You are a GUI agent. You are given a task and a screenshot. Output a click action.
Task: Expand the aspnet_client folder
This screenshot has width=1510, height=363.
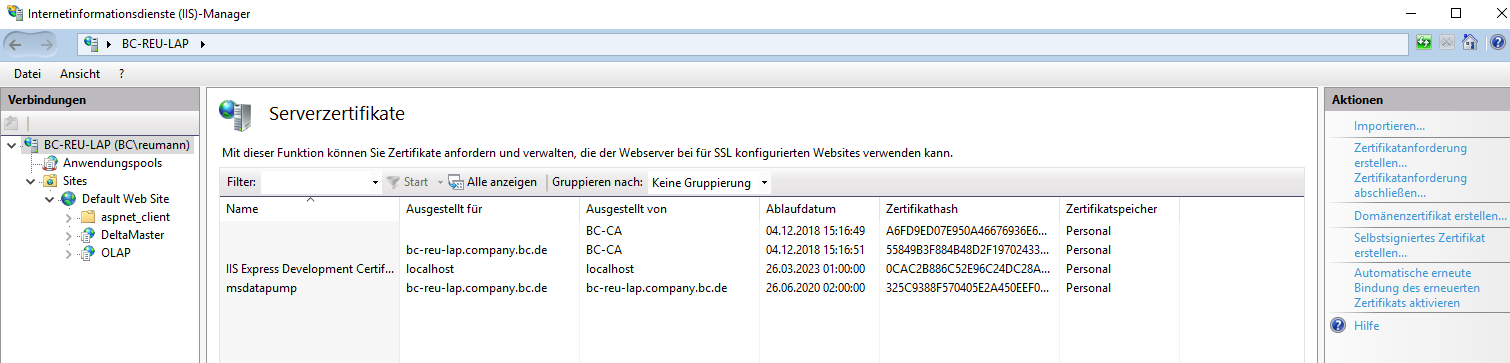[x=68, y=217]
